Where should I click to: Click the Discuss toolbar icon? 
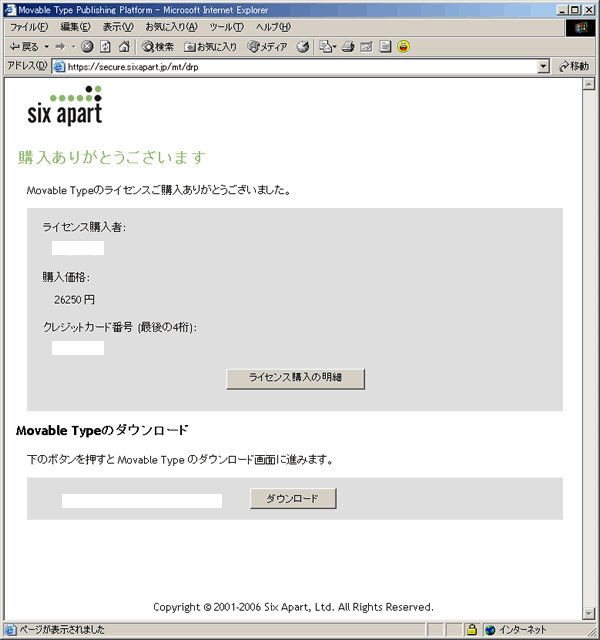385,47
